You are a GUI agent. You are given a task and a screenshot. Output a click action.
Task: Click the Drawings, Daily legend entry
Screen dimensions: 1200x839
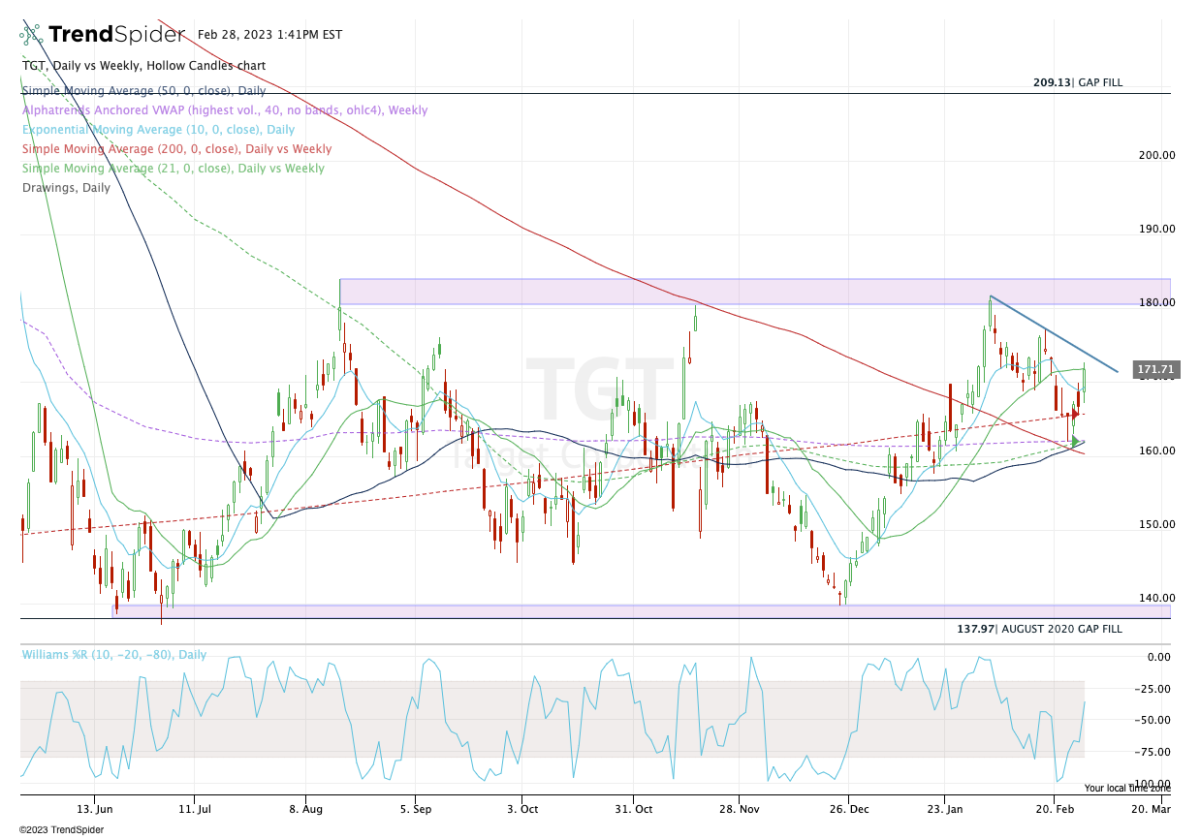click(65, 188)
